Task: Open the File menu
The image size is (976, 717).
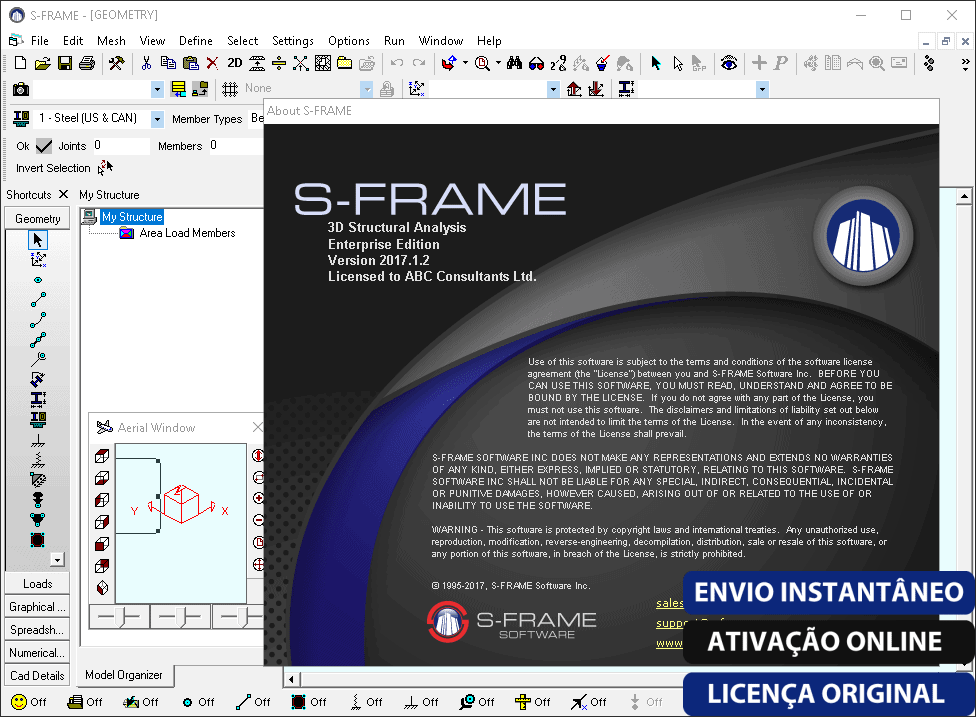Action: tap(40, 41)
